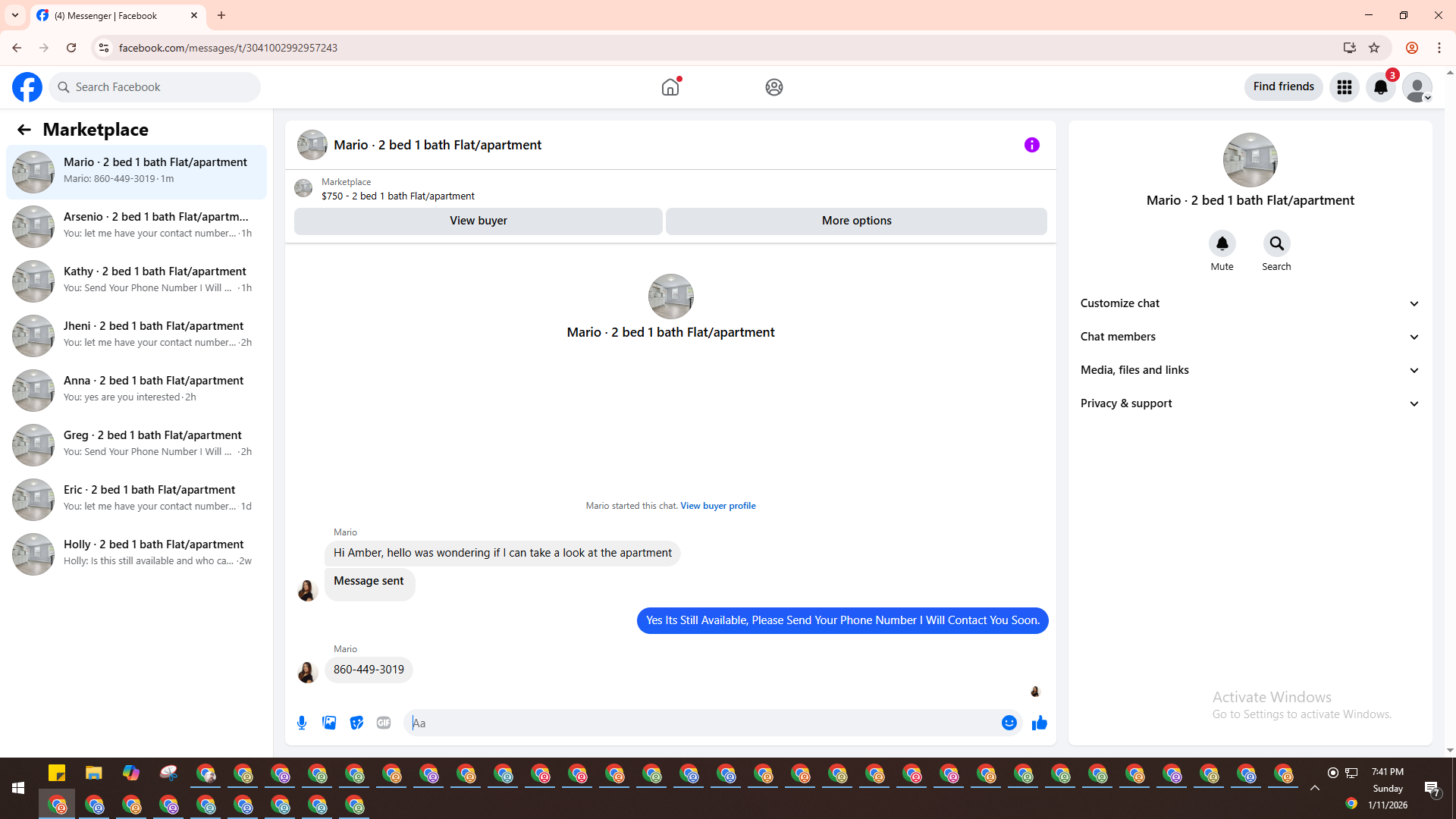Open conversation information icon in chat header
The height and width of the screenshot is (819, 1456).
pos(1032,145)
